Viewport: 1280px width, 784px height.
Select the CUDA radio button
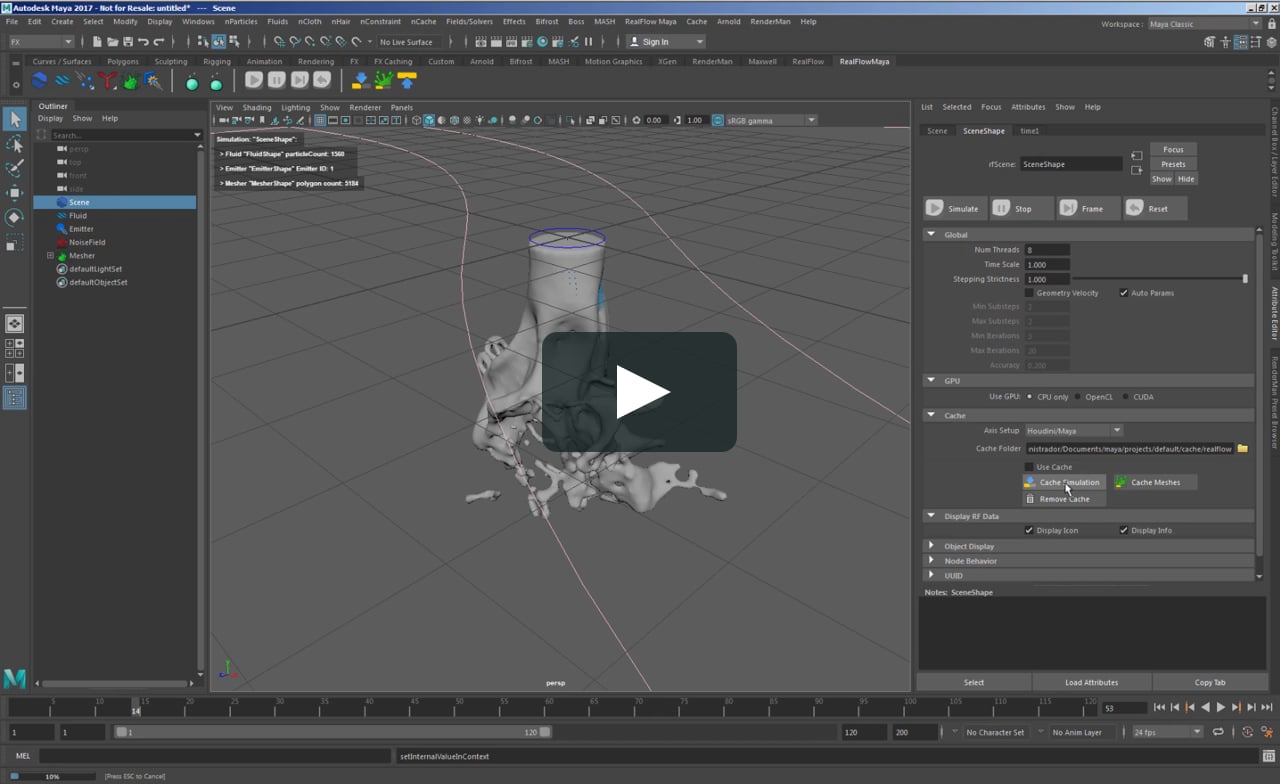(x=1126, y=397)
